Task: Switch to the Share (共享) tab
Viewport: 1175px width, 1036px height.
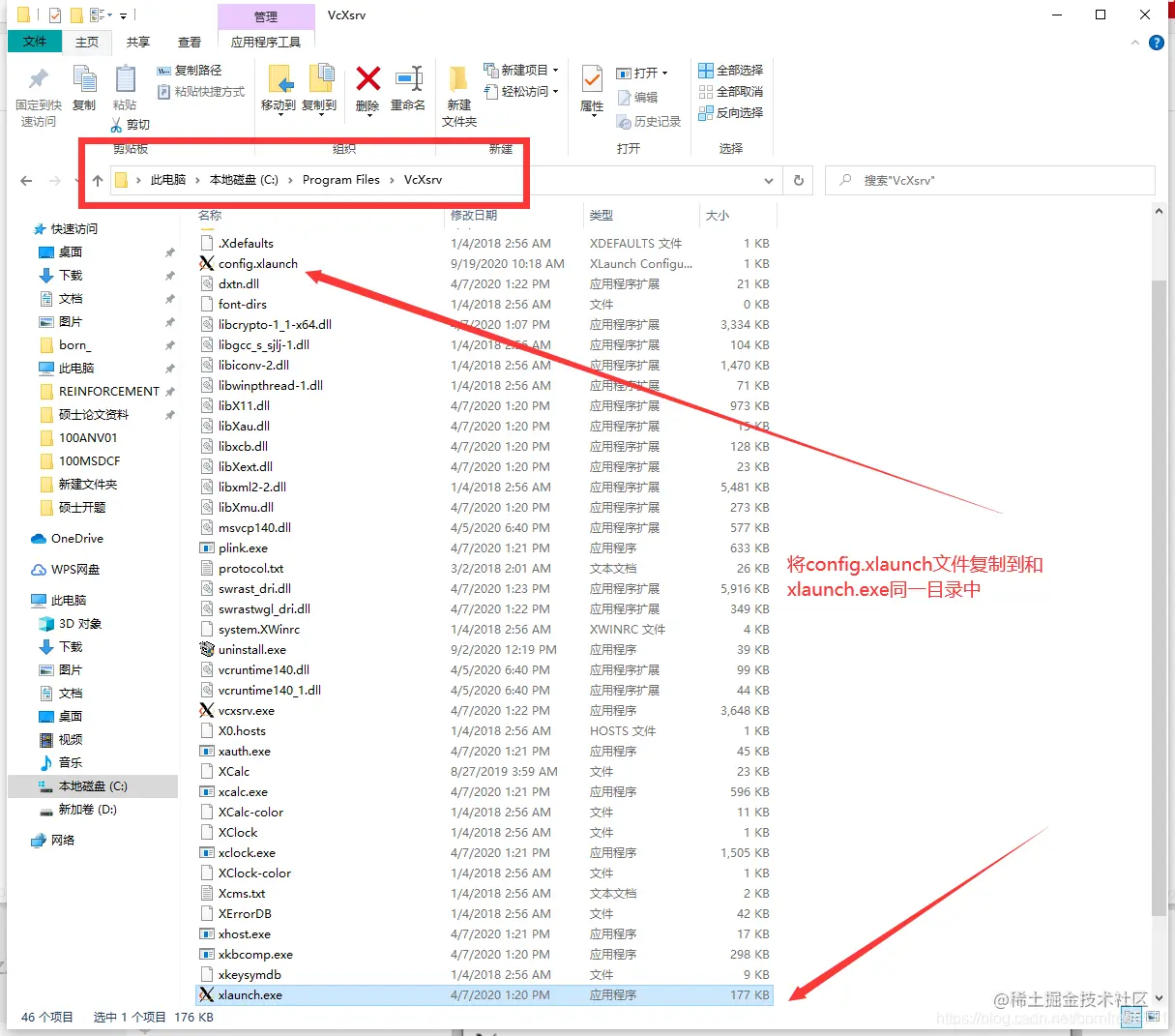Action: click(x=138, y=42)
